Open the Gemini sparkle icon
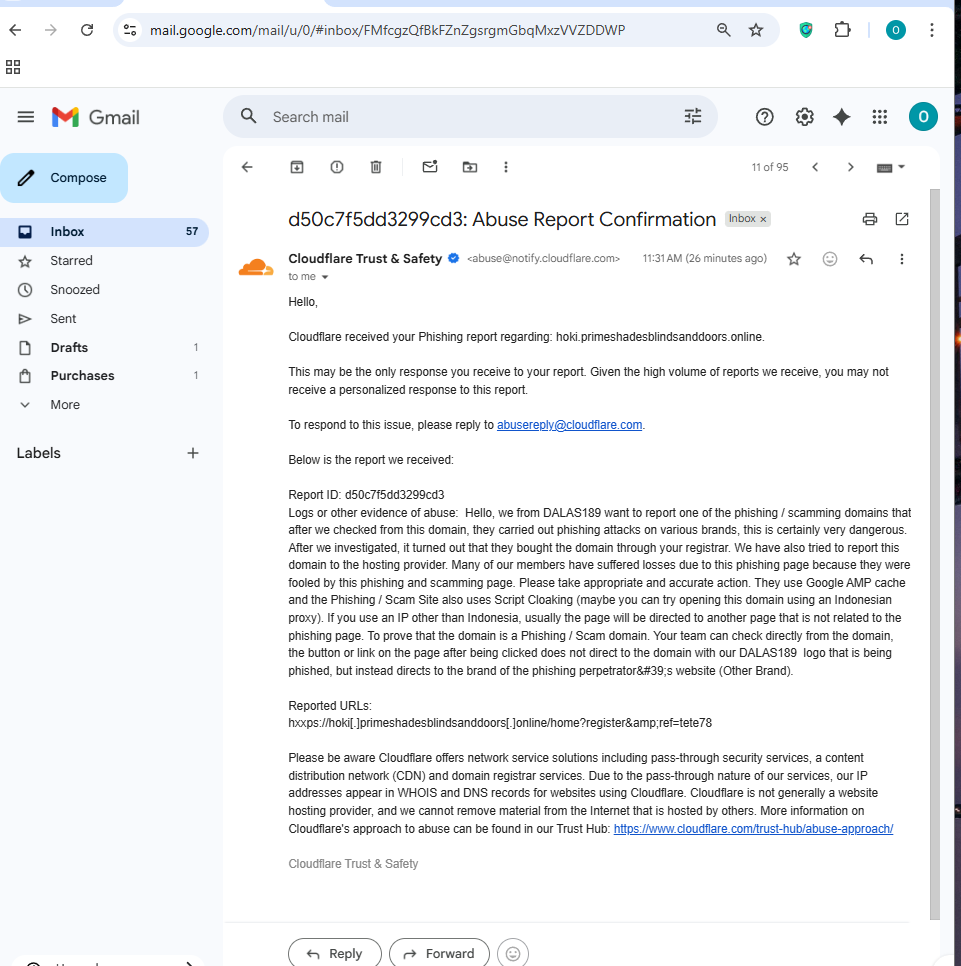 click(x=841, y=116)
